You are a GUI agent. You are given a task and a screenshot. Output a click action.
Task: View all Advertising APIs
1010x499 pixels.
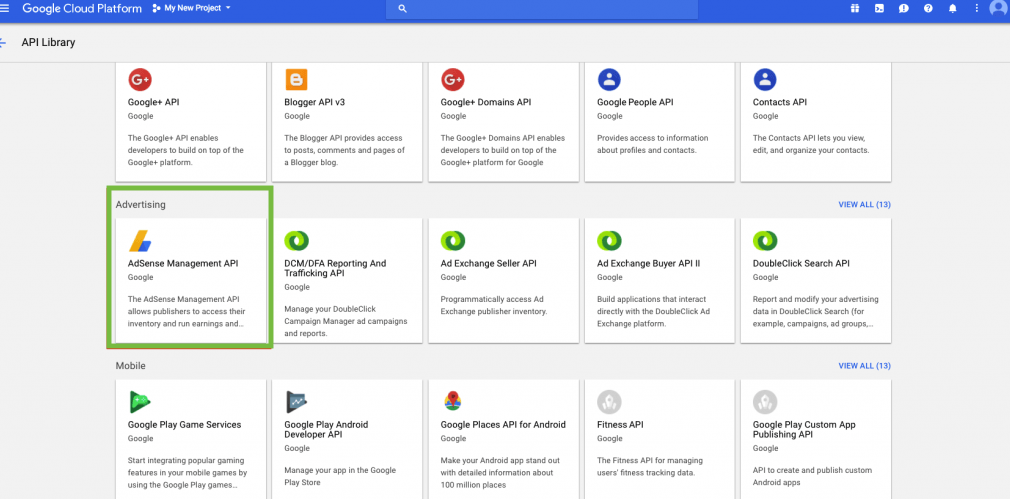click(x=864, y=205)
